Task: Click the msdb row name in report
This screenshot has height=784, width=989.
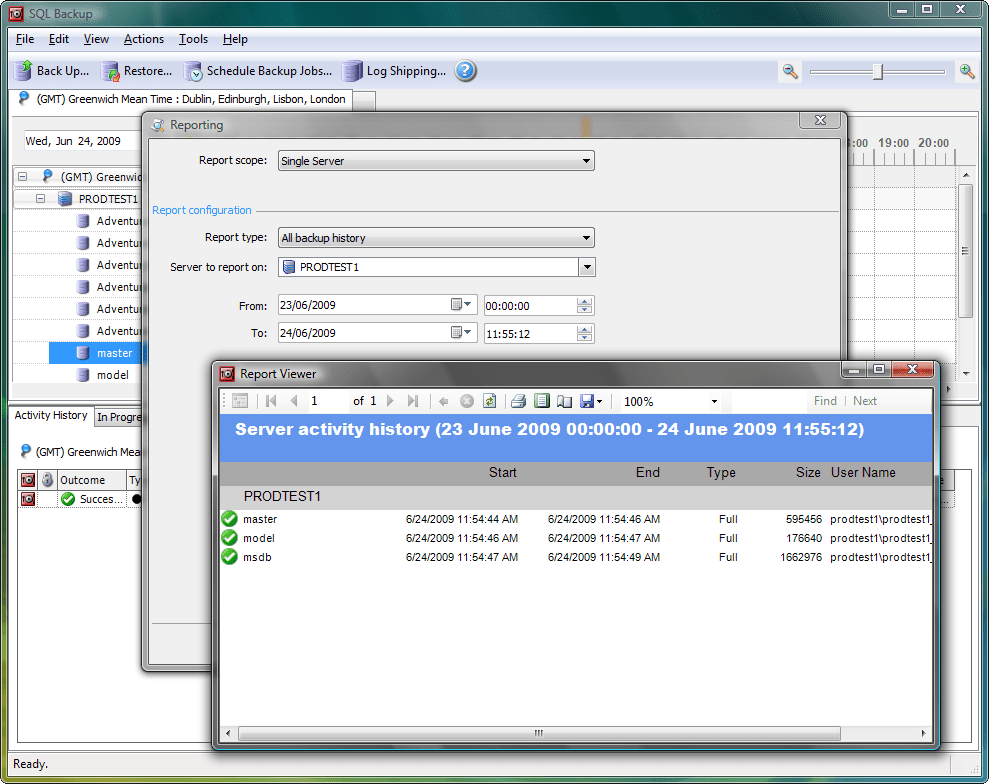Action: coord(257,557)
